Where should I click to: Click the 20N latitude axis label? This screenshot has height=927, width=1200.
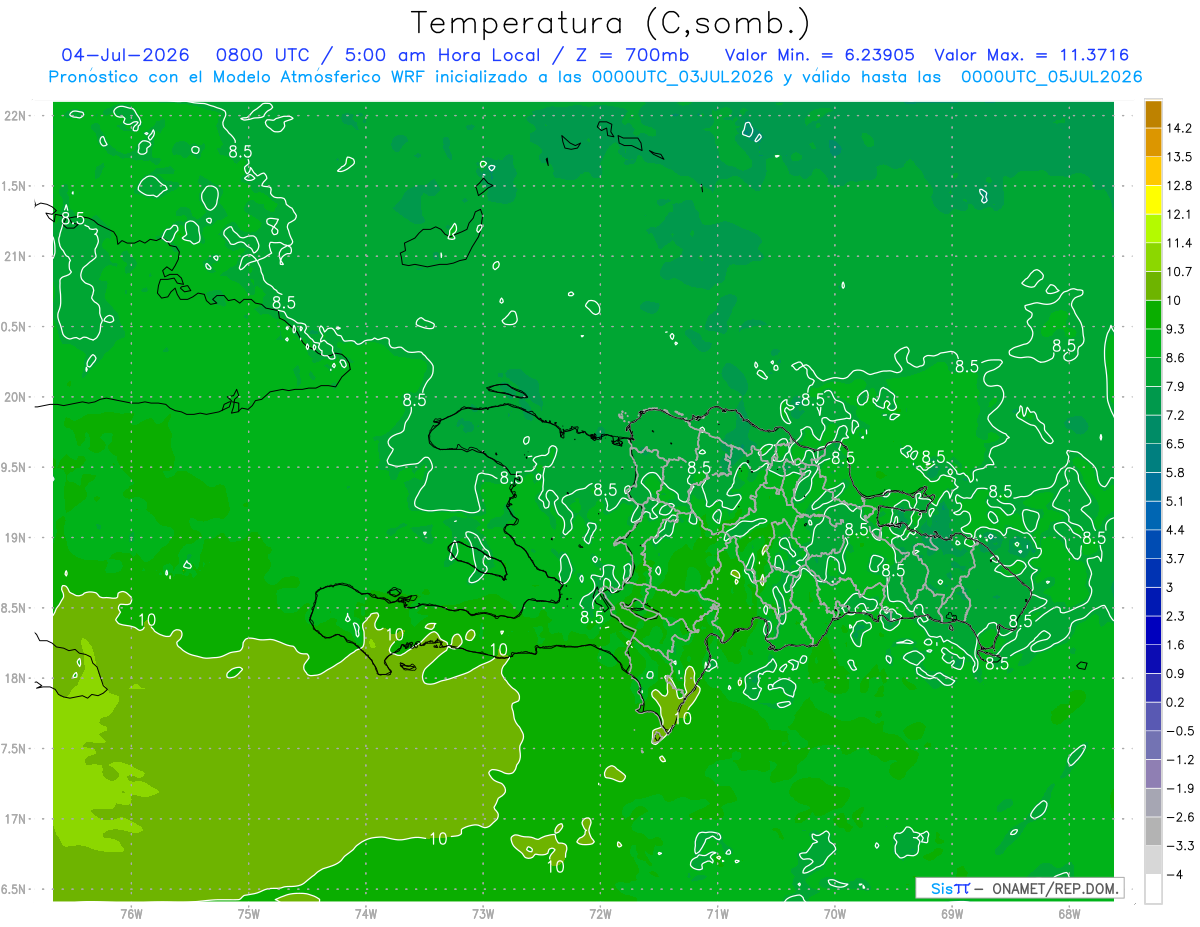pyautogui.click(x=16, y=397)
